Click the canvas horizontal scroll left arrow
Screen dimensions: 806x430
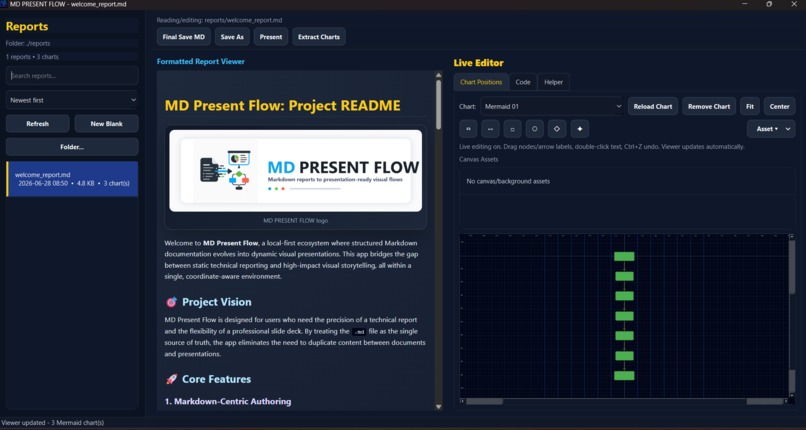click(462, 401)
